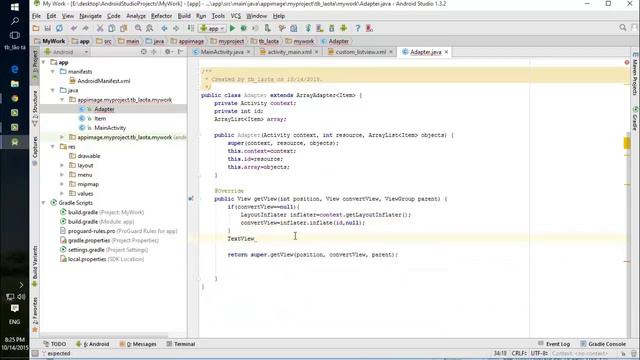Click the Debug app bug icon

(x=244, y=28)
